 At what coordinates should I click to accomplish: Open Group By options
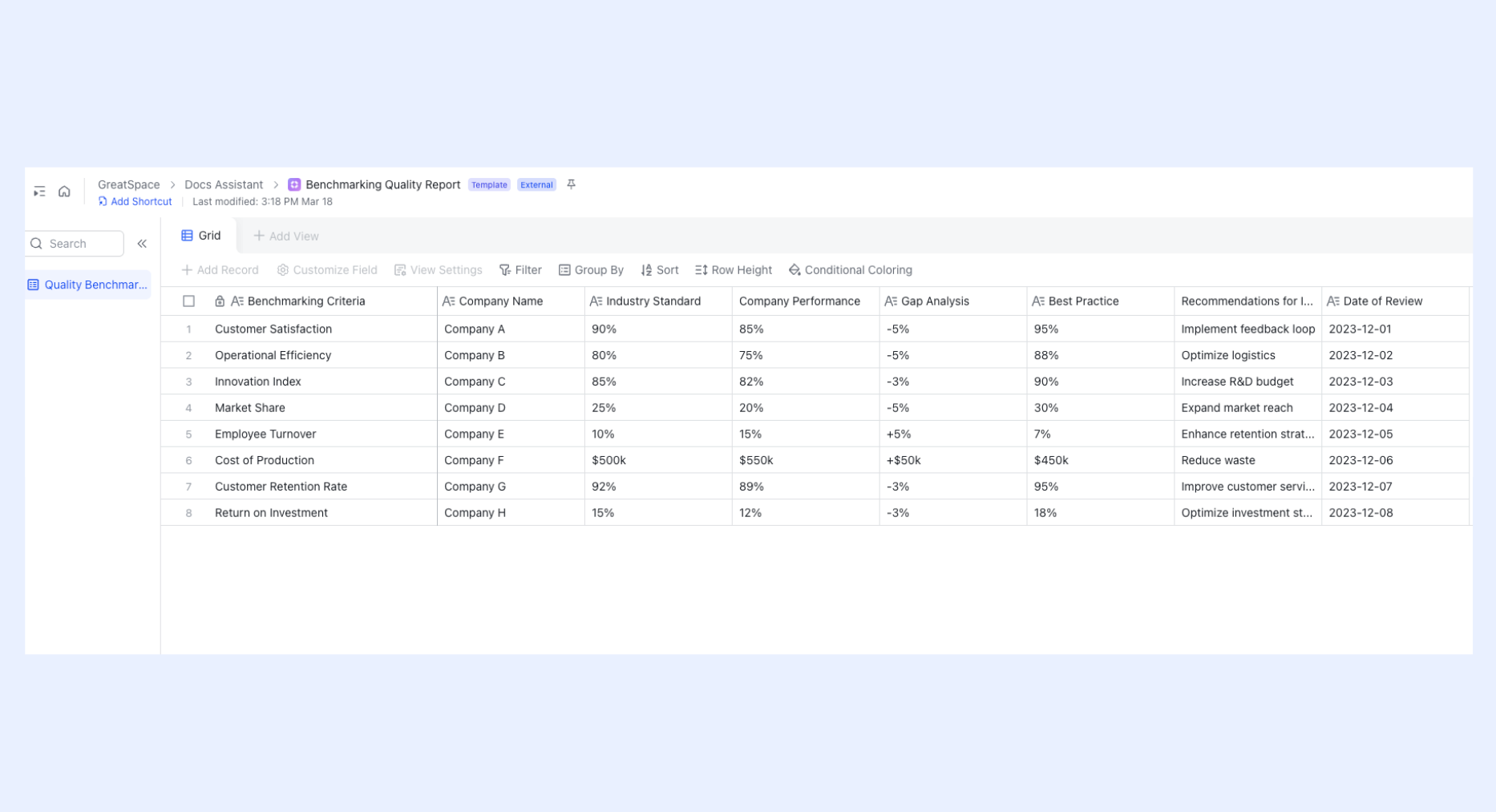tap(591, 270)
